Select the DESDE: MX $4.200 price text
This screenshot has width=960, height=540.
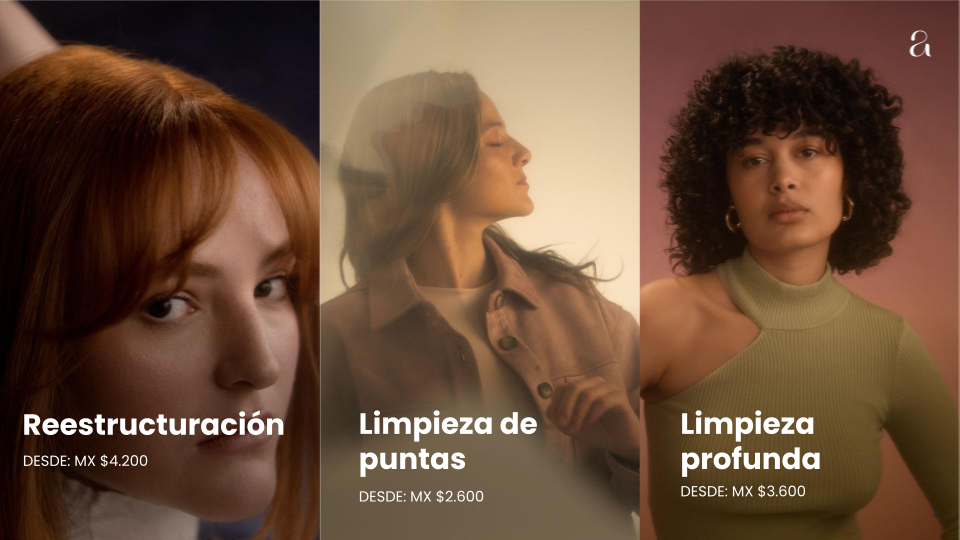click(85, 461)
